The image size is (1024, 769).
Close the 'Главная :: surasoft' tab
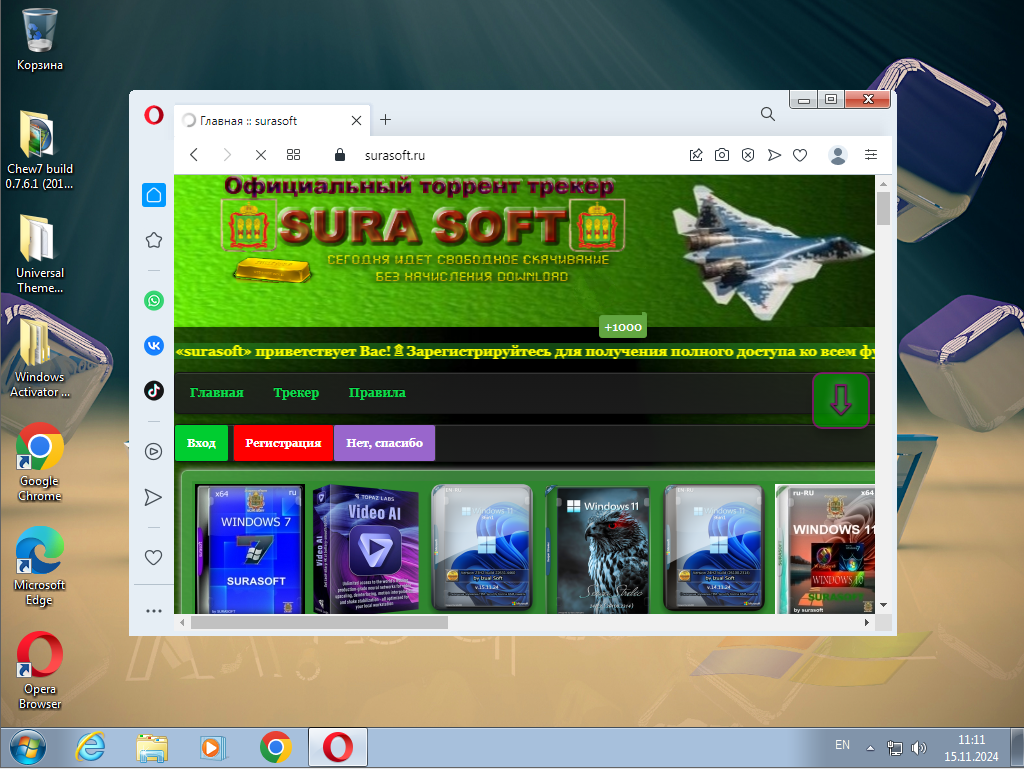click(x=356, y=120)
